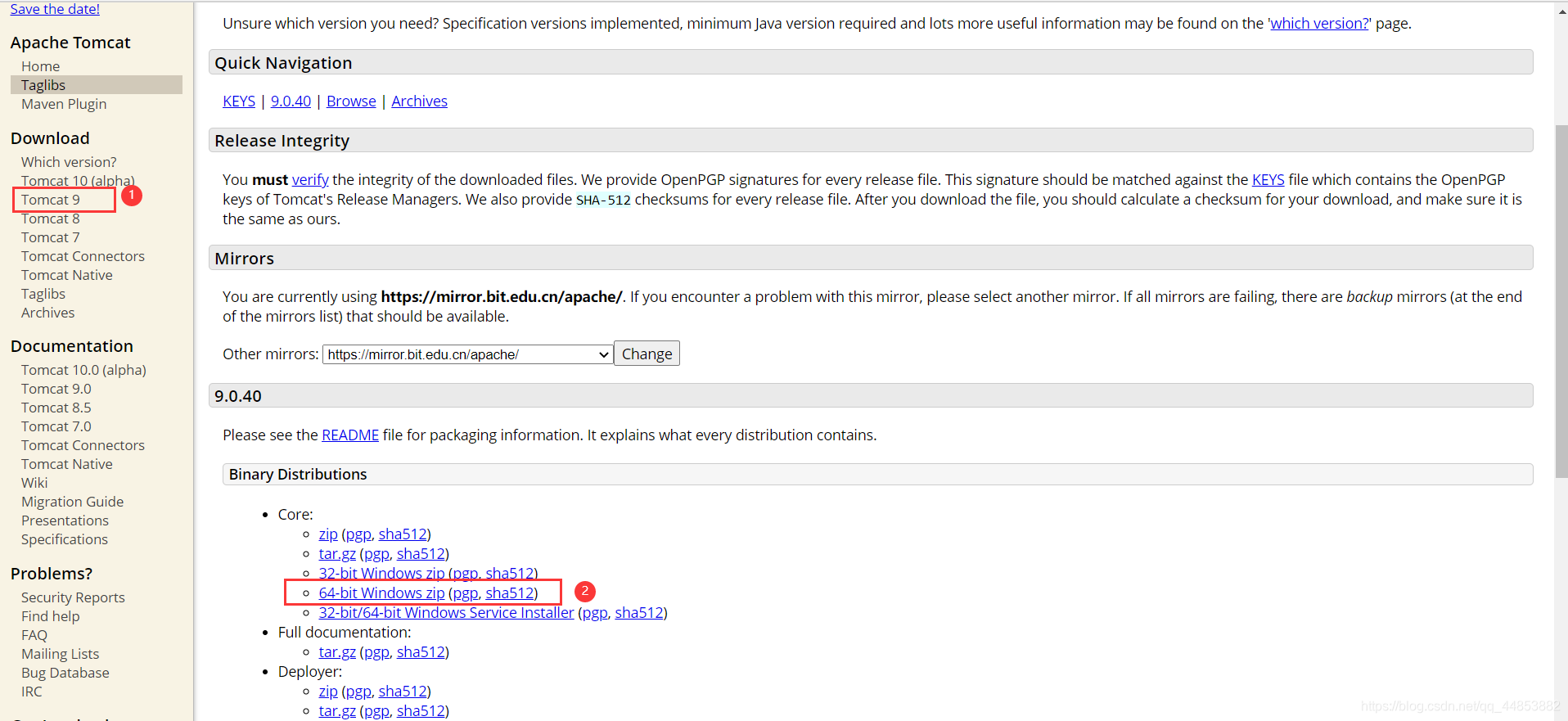This screenshot has height=721, width=1568.
Task: Download 32-bit Windows zip
Action: click(381, 574)
